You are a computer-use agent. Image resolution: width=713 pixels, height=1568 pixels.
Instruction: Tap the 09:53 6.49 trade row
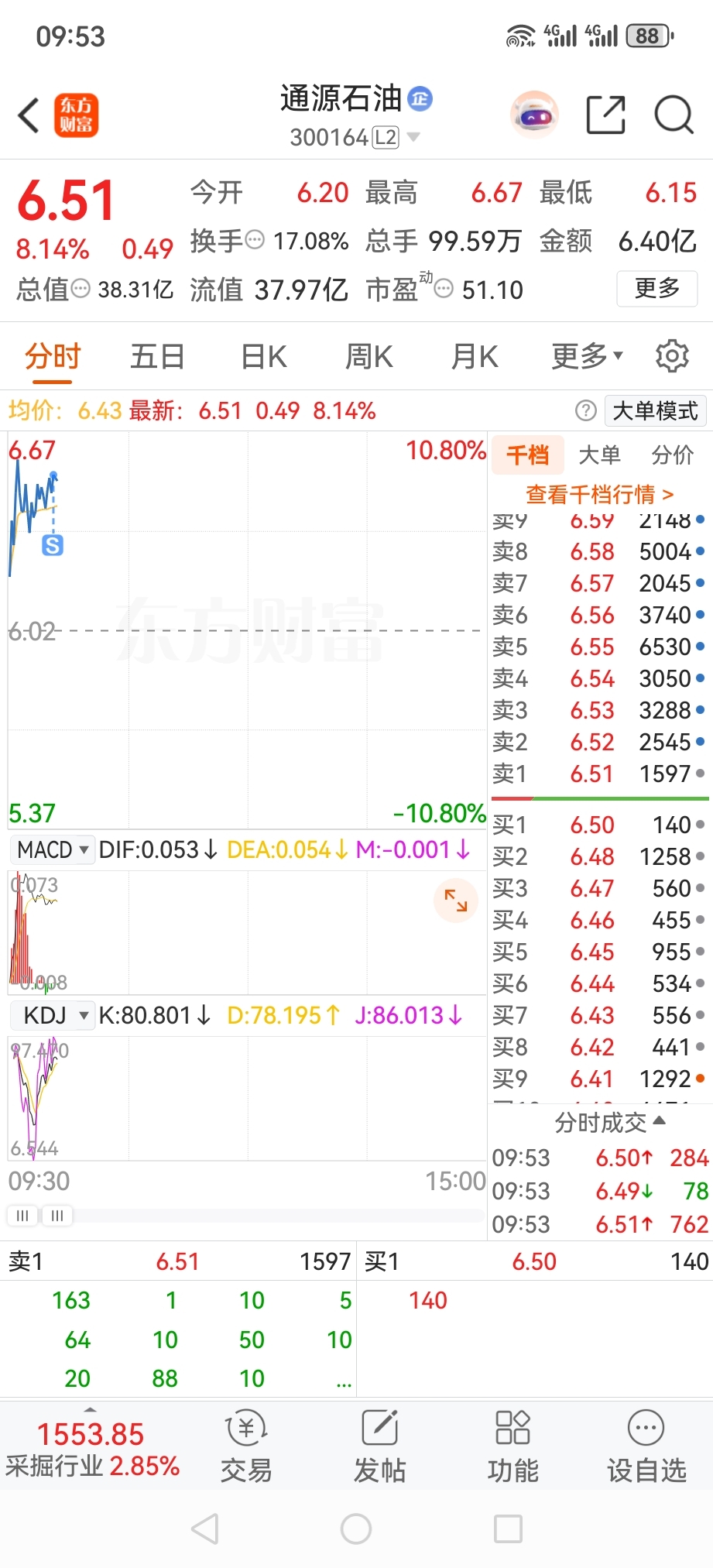tap(600, 1191)
